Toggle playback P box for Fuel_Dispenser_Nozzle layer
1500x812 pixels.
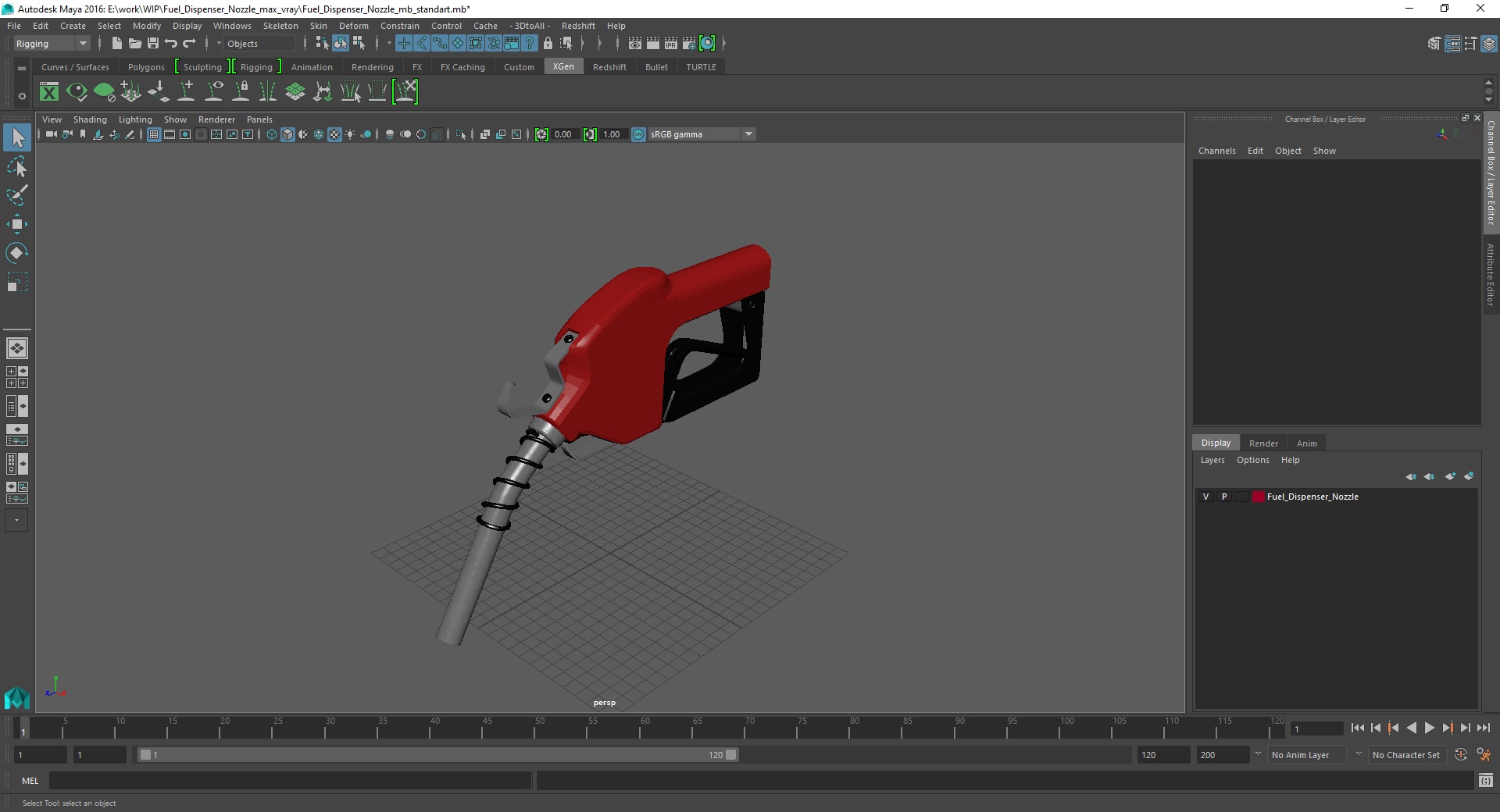point(1224,497)
